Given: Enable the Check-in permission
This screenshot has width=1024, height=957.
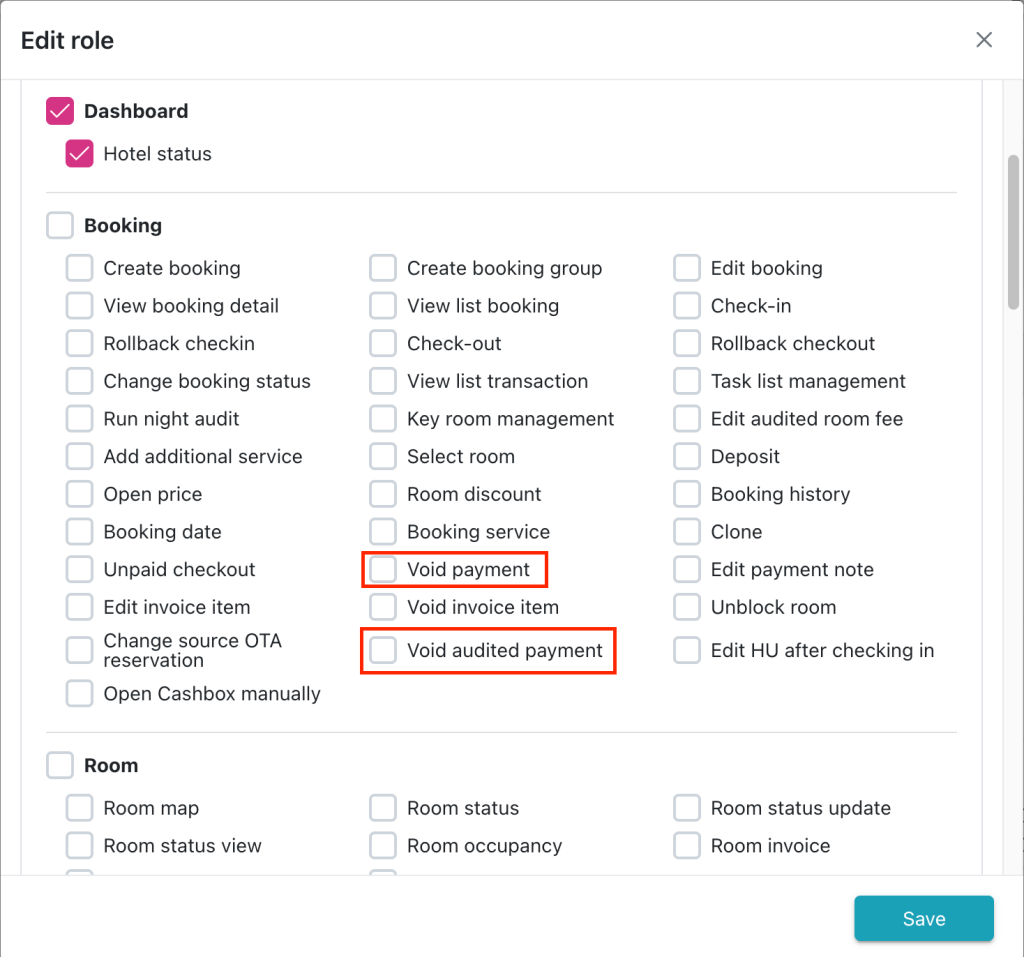Looking at the screenshot, I should pos(687,306).
